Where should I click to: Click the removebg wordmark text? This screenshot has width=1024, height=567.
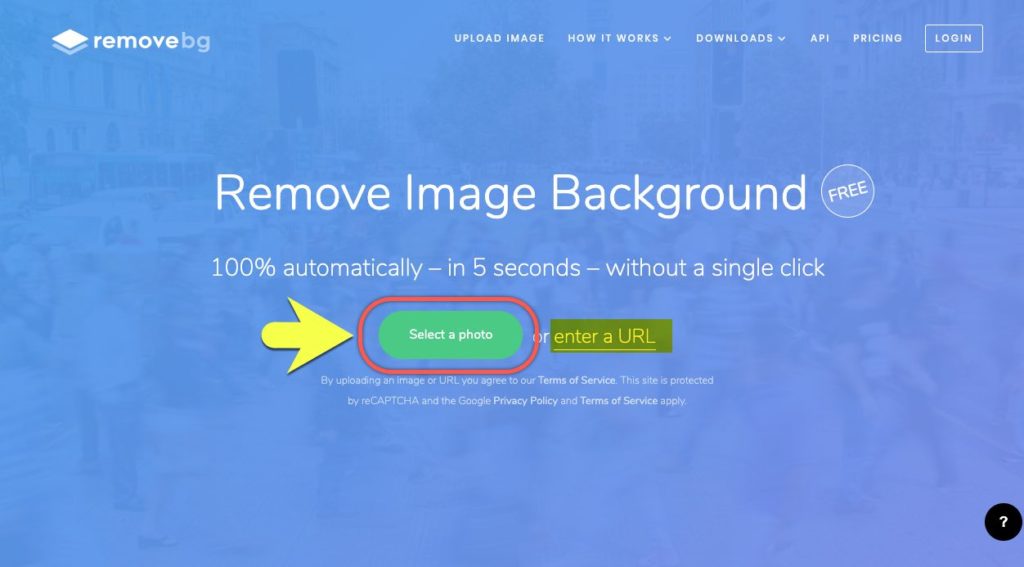pos(152,41)
